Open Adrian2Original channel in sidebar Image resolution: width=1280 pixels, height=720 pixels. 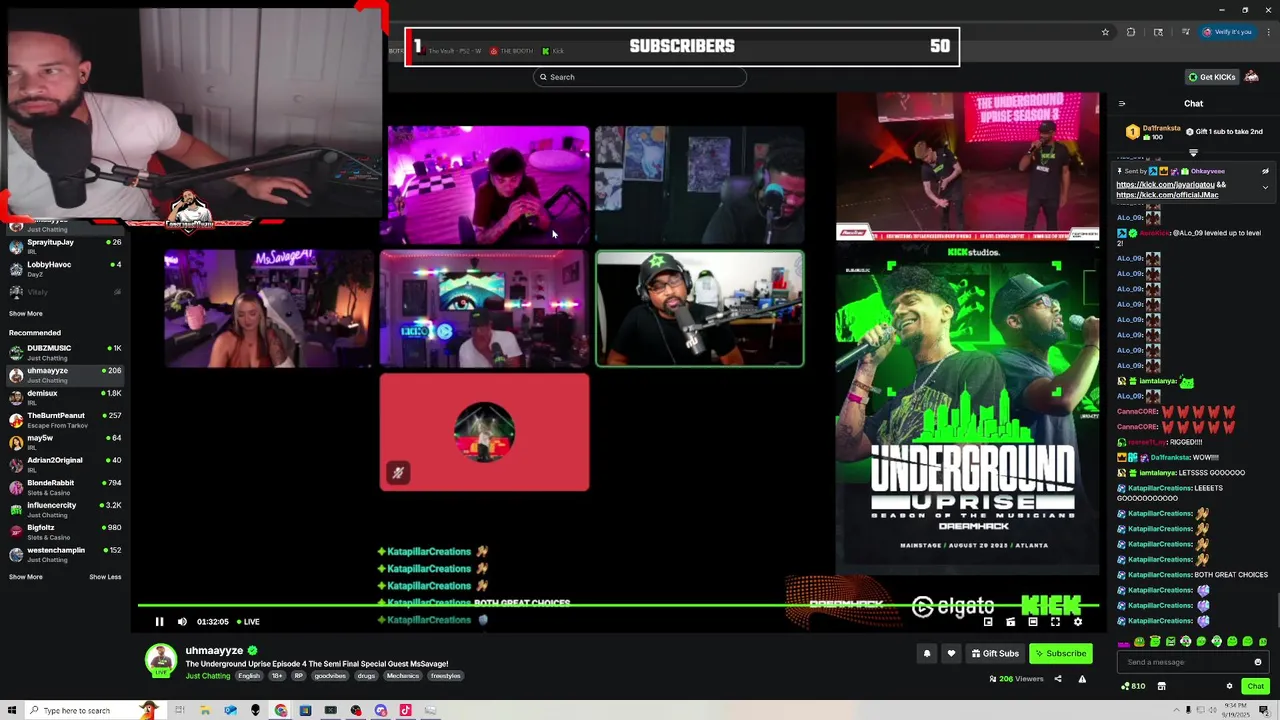pyautogui.click(x=65, y=465)
